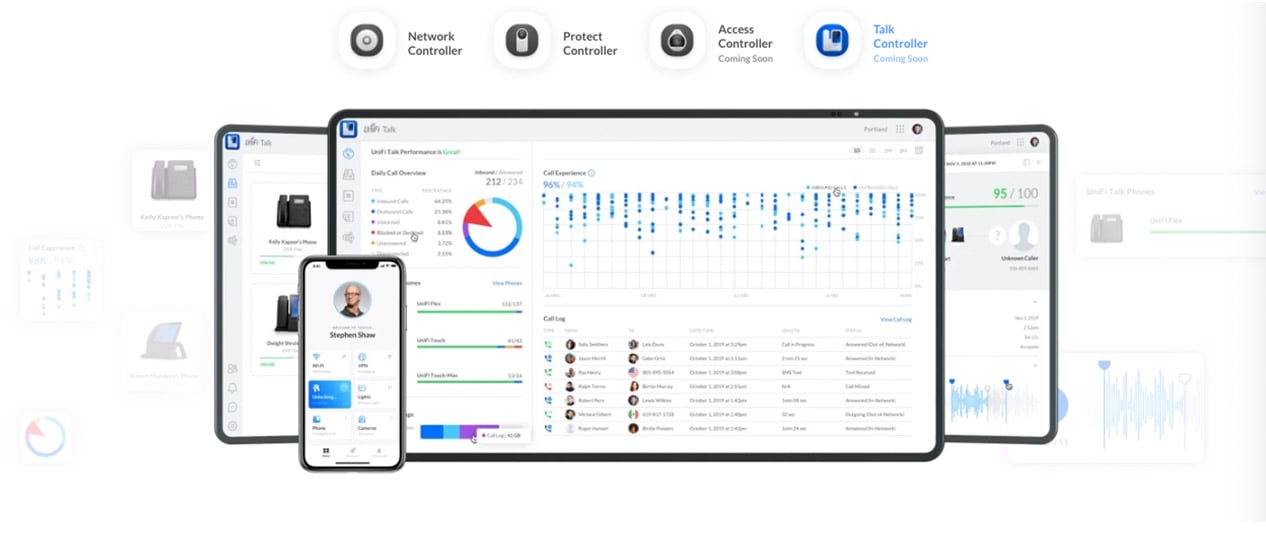Click the Ralph Torres call log row
Image resolution: width=1266 pixels, height=537 pixels.
(x=727, y=386)
